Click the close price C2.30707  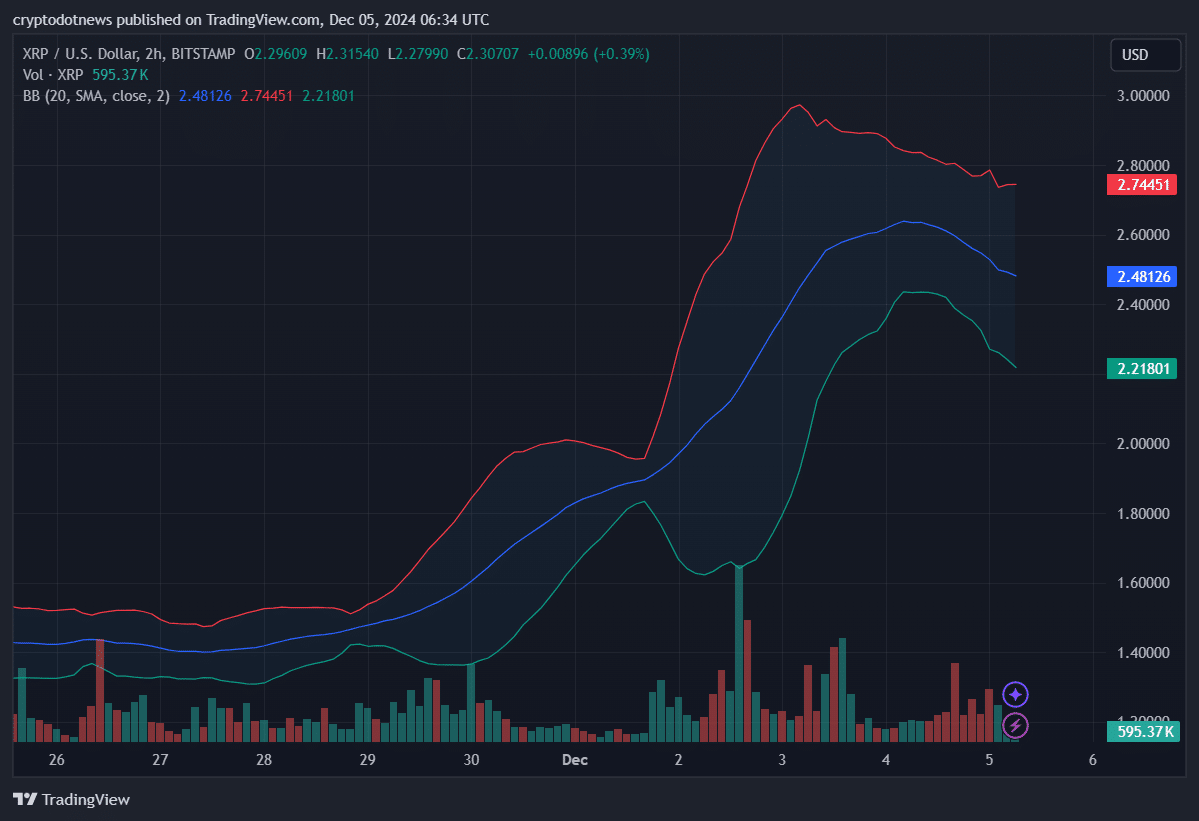[x=487, y=54]
